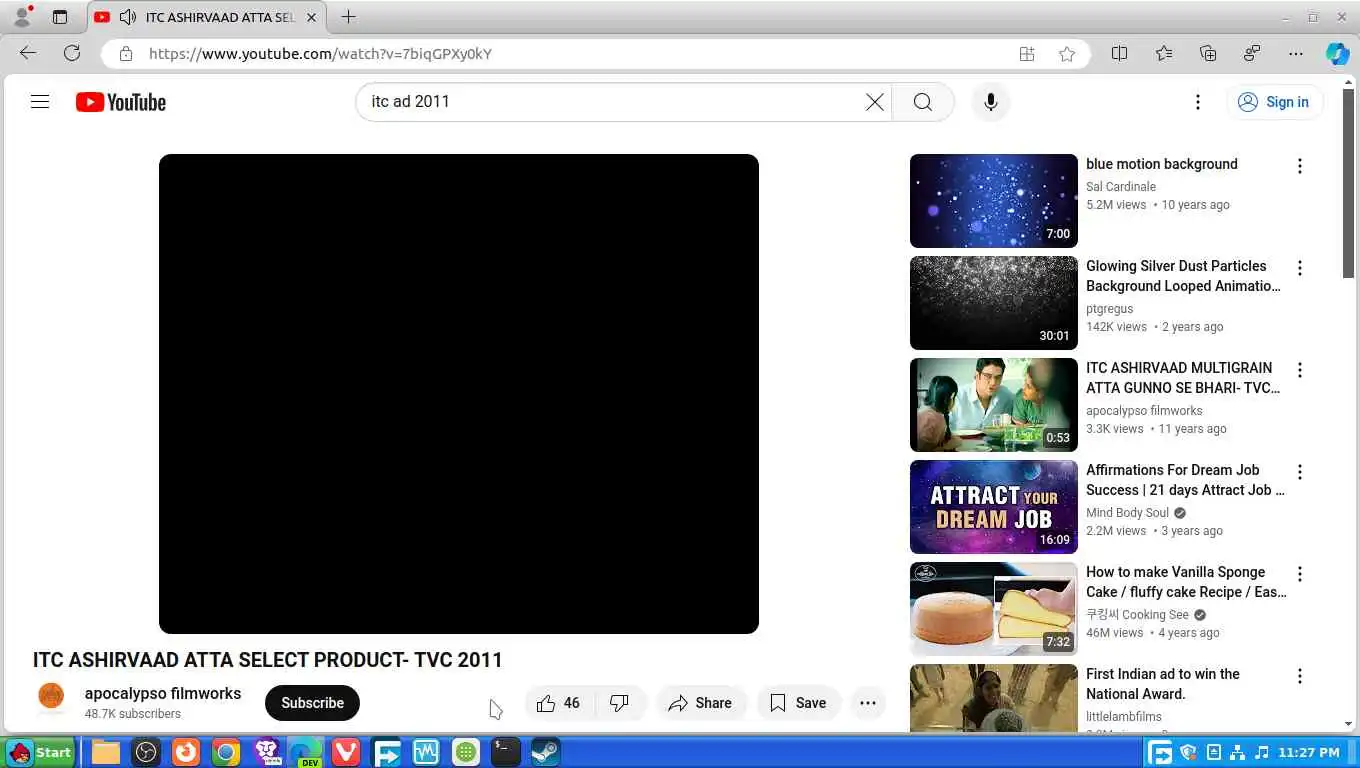
Task: Save the video to a playlist
Action: point(798,703)
